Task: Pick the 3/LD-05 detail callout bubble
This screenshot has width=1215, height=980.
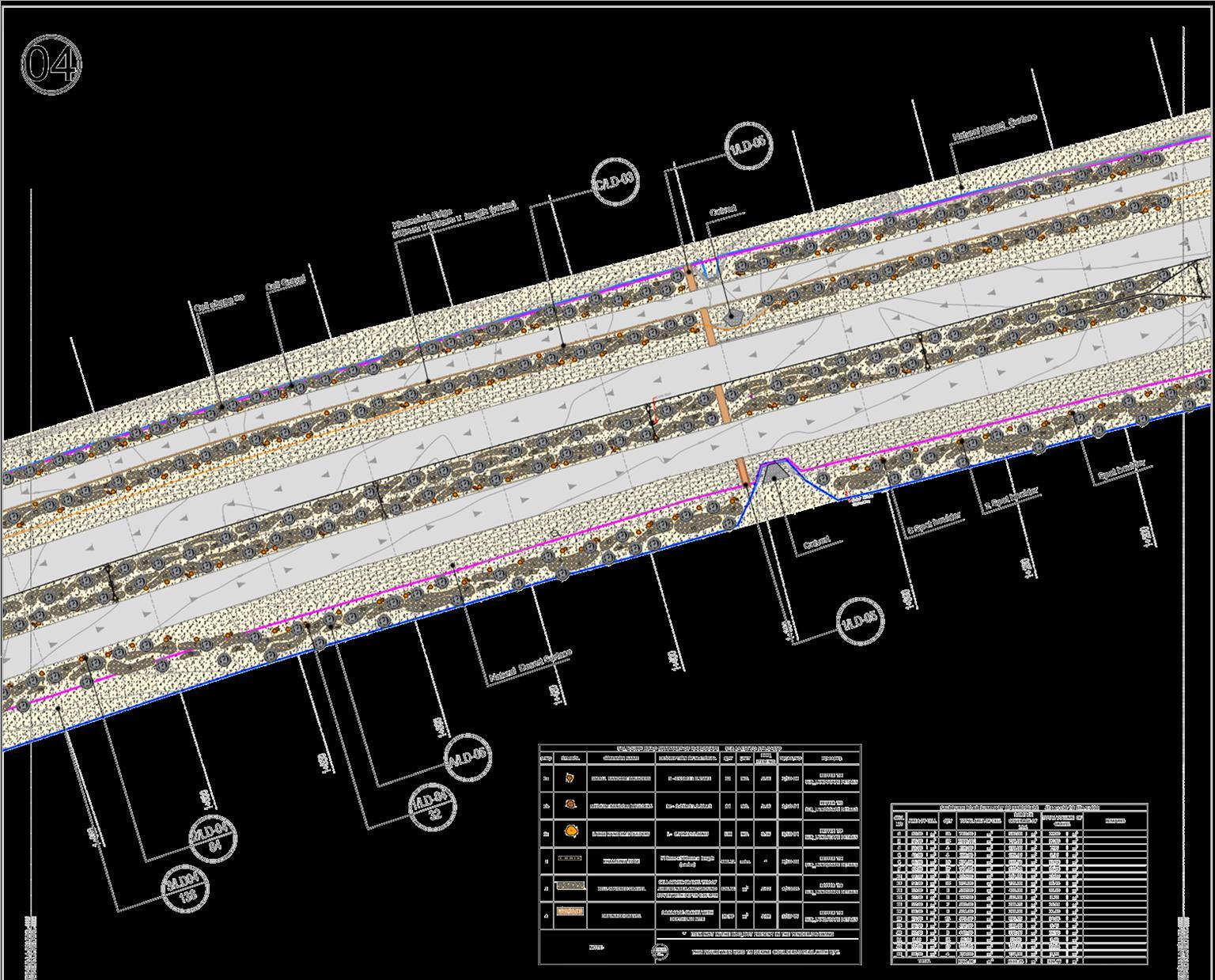Action: coord(468,757)
